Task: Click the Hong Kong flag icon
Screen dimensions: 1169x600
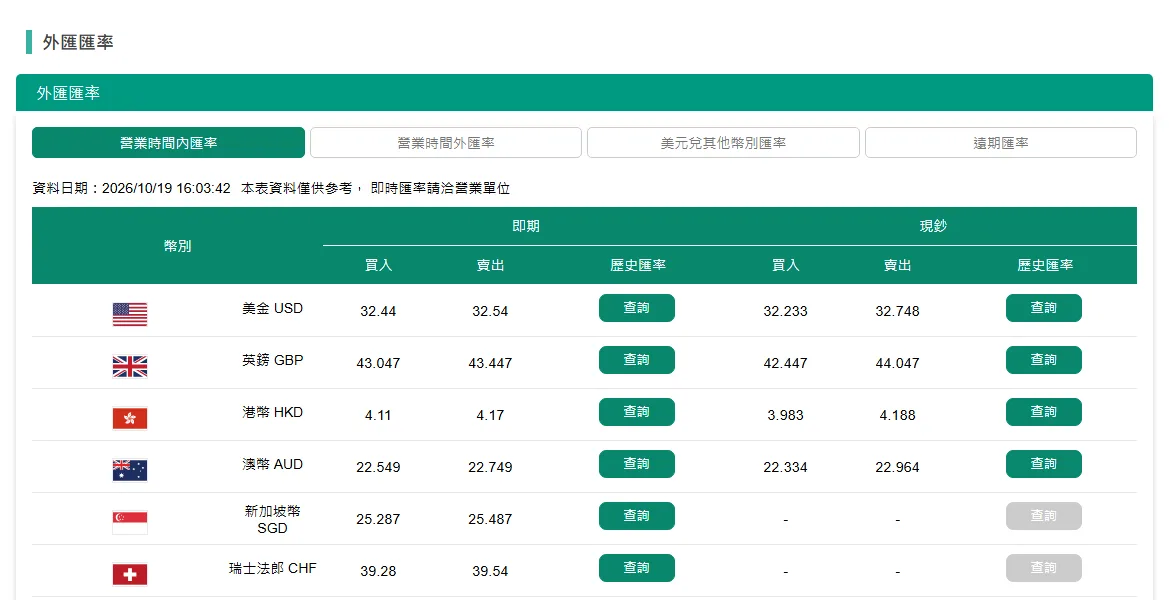Action: [x=130, y=419]
